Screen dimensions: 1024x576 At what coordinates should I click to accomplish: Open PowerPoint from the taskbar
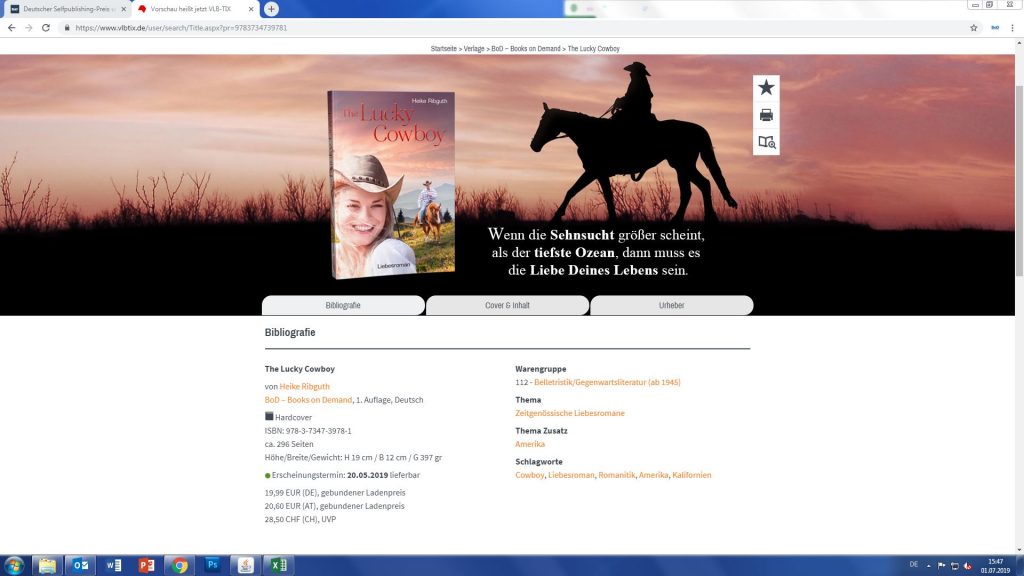pyautogui.click(x=146, y=566)
